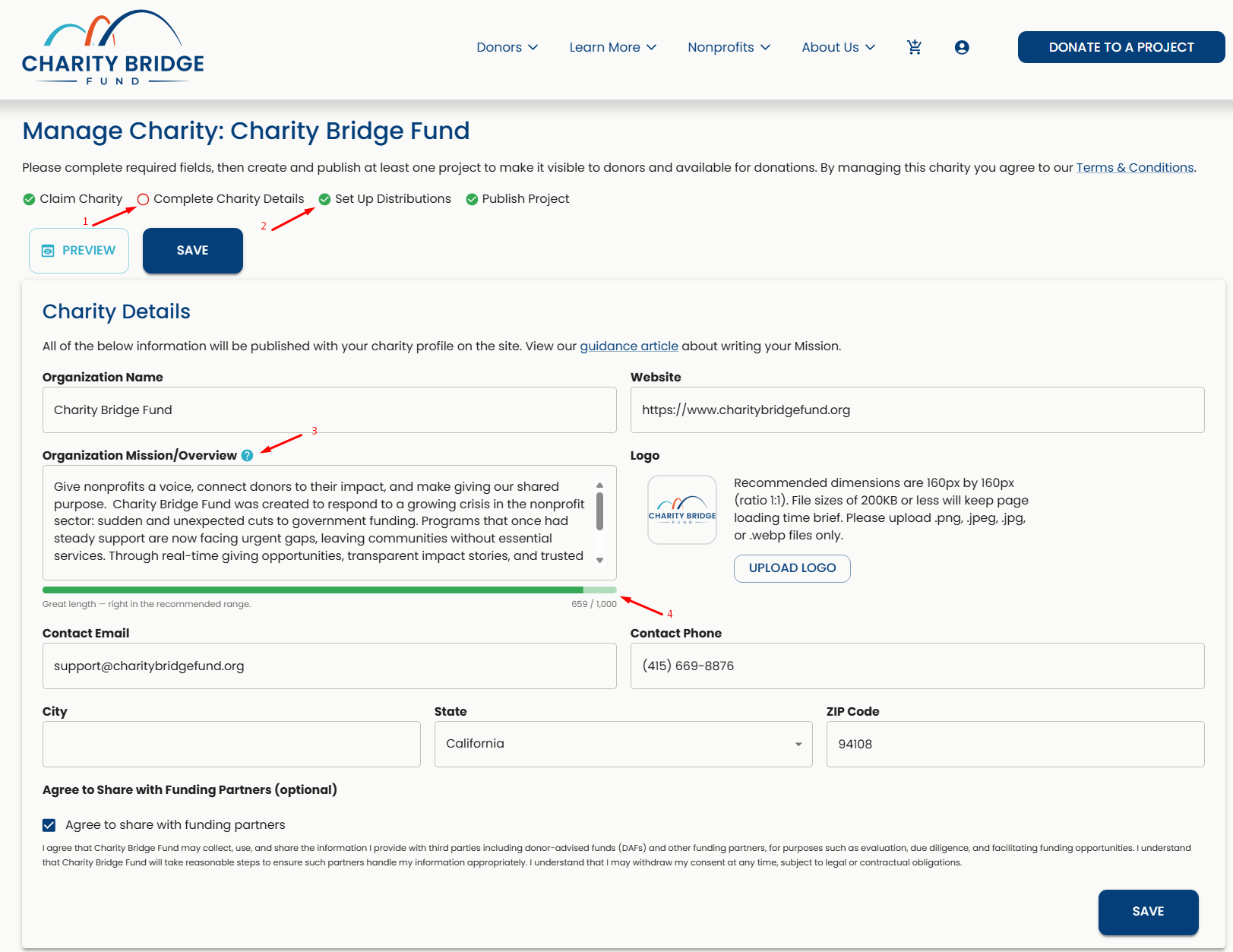Click the mission help question mark icon
The image size is (1233, 952).
[x=248, y=456]
